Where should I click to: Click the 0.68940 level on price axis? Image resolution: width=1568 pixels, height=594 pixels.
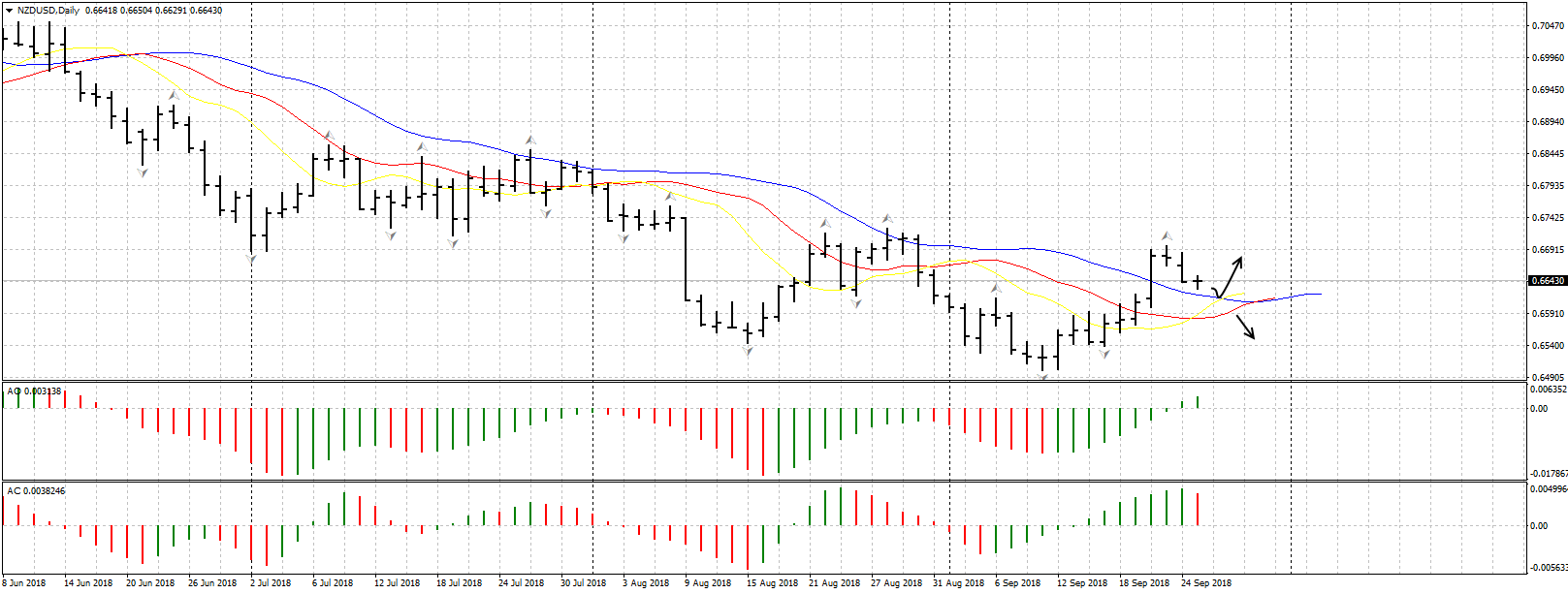(x=1547, y=122)
